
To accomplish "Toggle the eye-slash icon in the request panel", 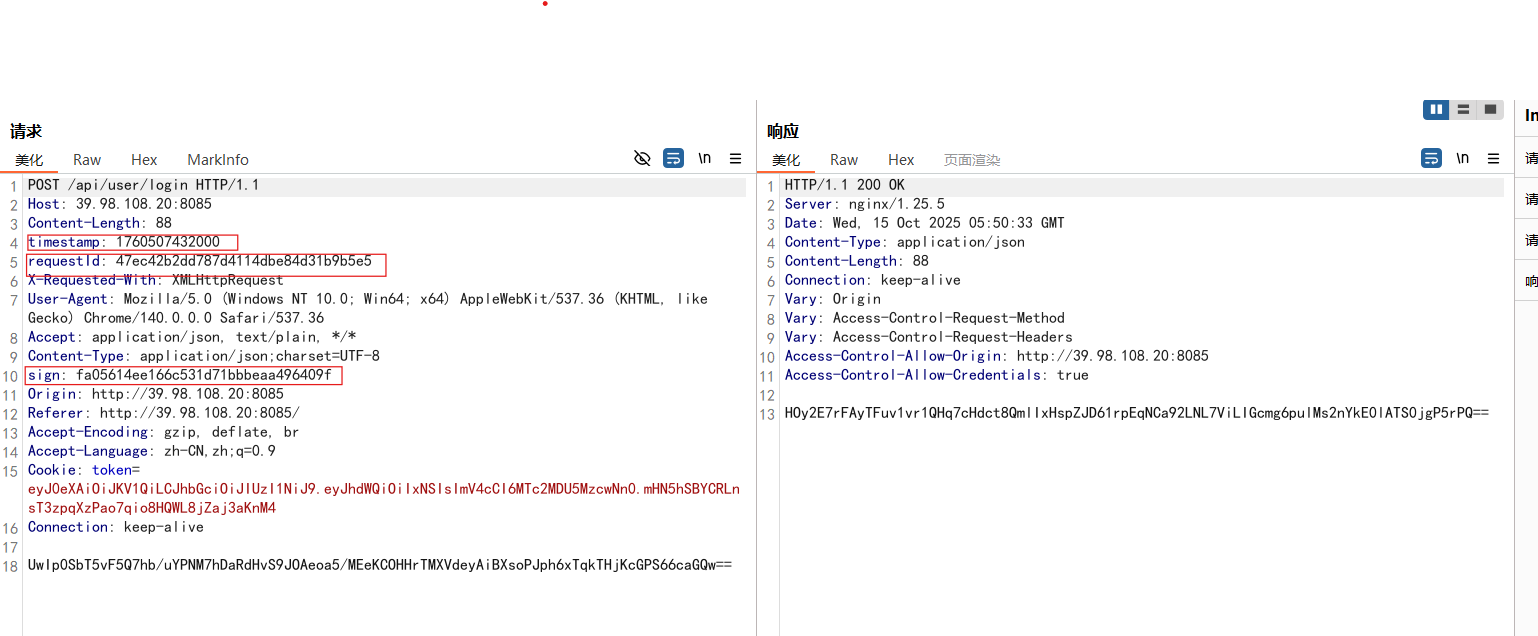I will pos(643,159).
